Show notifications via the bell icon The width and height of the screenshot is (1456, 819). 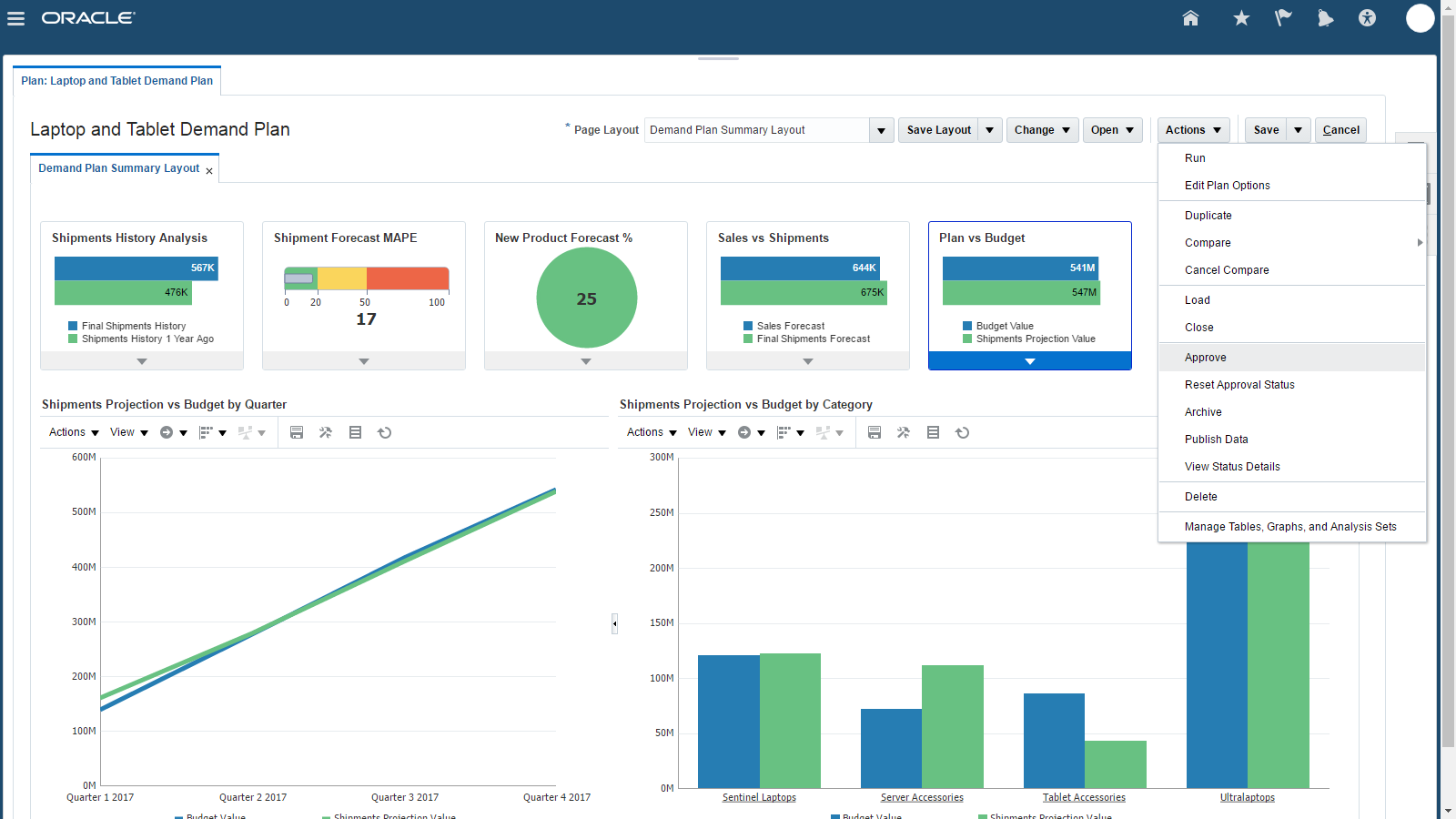pos(1325,18)
